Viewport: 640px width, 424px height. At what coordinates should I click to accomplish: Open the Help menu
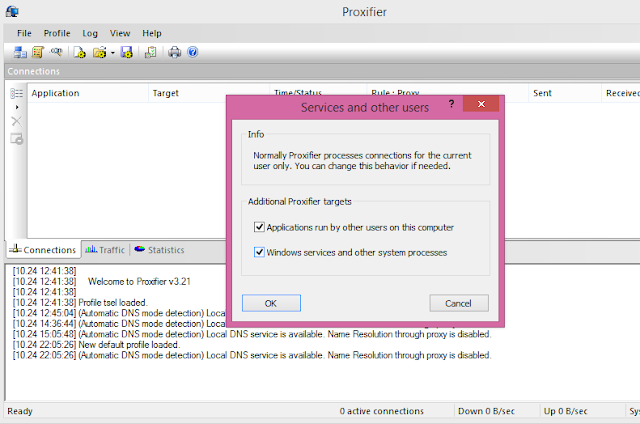pos(151,33)
